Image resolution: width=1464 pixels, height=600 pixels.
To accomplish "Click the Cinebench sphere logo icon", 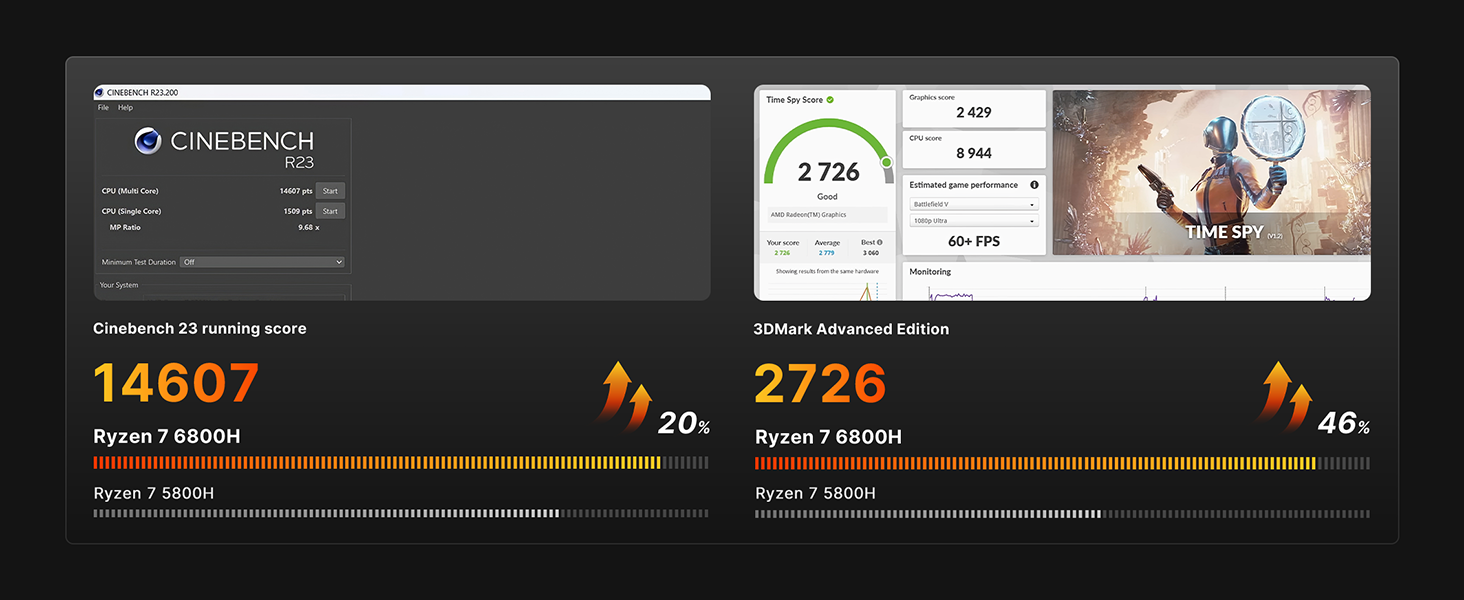I will tap(148, 141).
